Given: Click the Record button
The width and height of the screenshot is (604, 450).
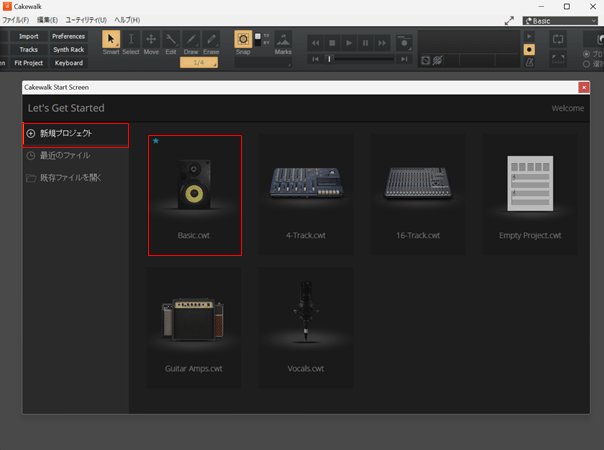Looking at the screenshot, I should click(404, 43).
